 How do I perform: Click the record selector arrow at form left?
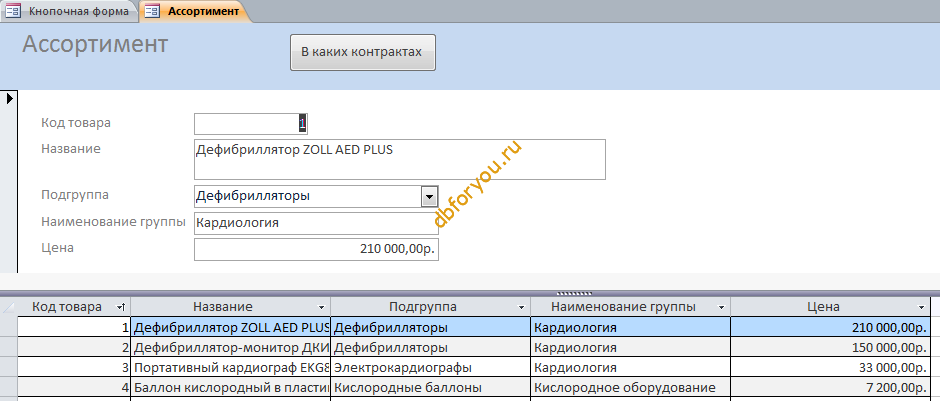tap(10, 99)
